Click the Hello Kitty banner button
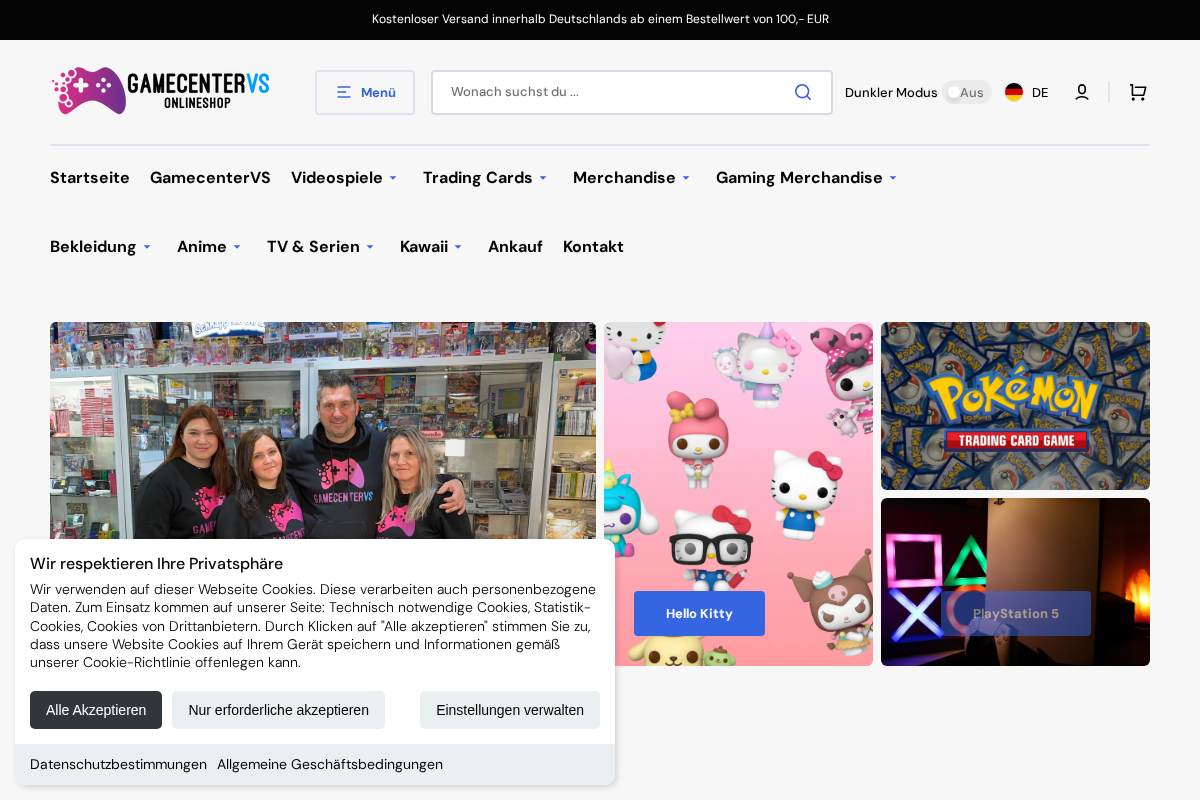The height and width of the screenshot is (800, 1200). coord(699,613)
